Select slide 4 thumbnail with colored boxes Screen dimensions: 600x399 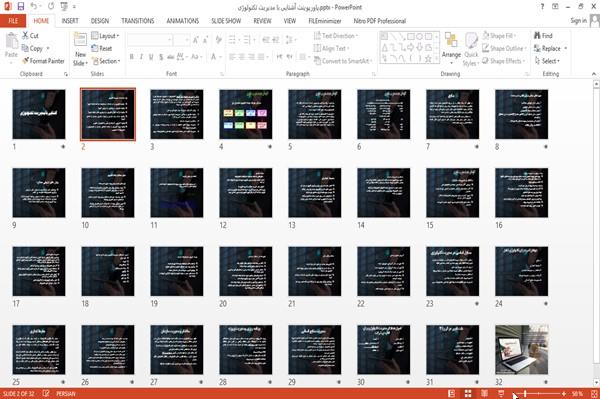pos(246,114)
